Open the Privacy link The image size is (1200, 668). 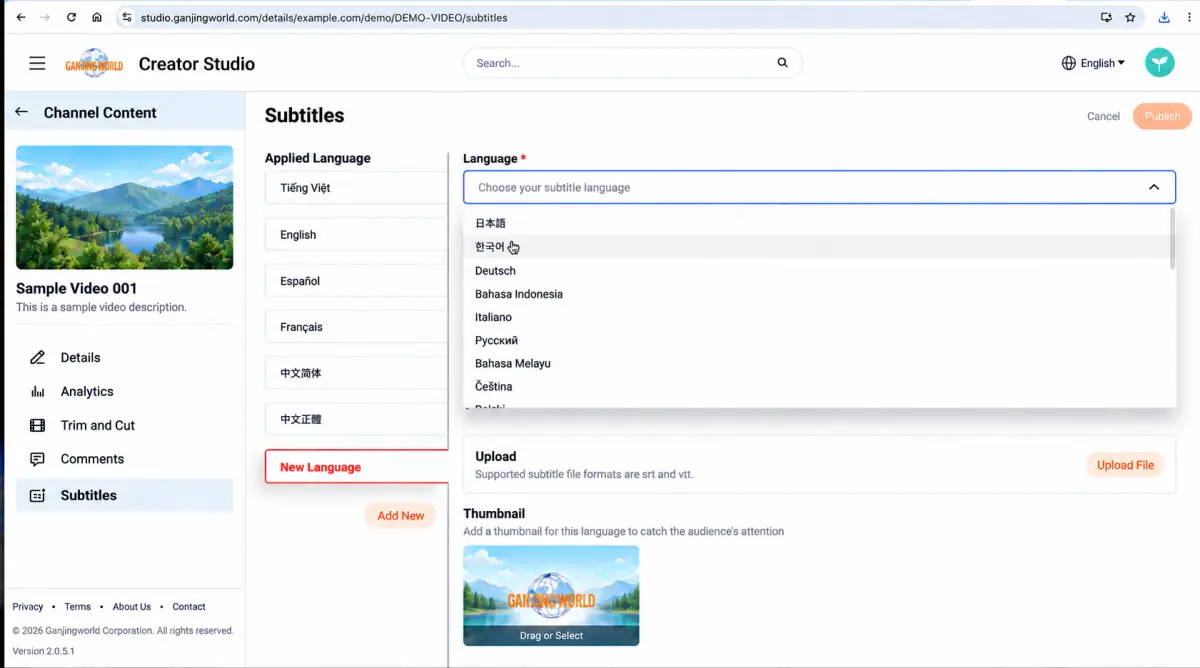(28, 606)
